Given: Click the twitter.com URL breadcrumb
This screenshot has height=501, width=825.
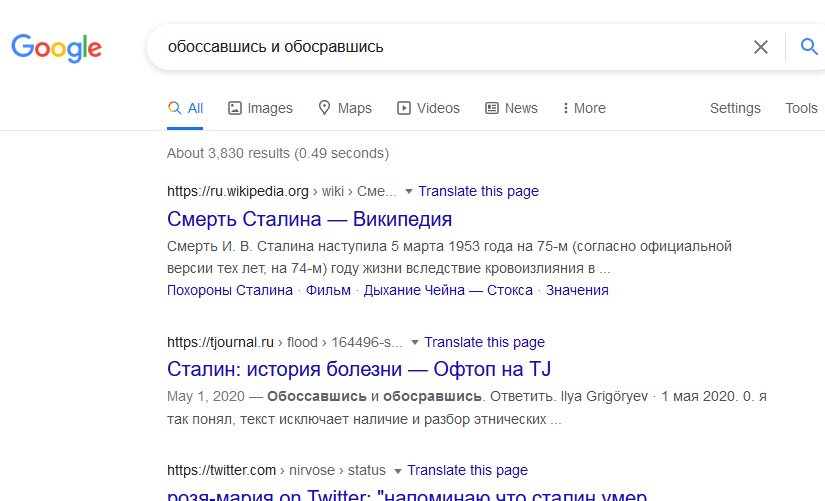Looking at the screenshot, I should [x=276, y=470].
